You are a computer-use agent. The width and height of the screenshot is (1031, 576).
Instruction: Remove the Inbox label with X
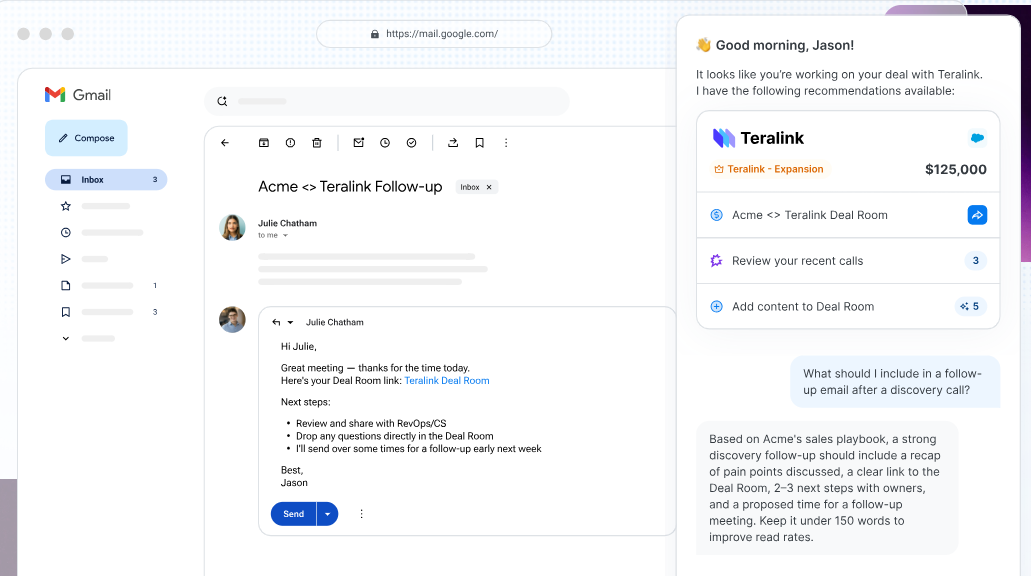(x=489, y=187)
